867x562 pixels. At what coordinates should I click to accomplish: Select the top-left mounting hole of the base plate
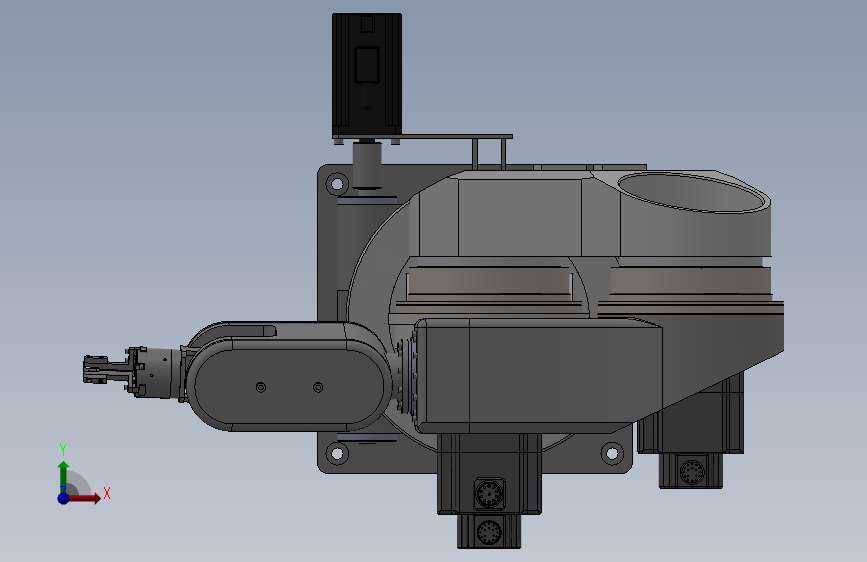[337, 184]
